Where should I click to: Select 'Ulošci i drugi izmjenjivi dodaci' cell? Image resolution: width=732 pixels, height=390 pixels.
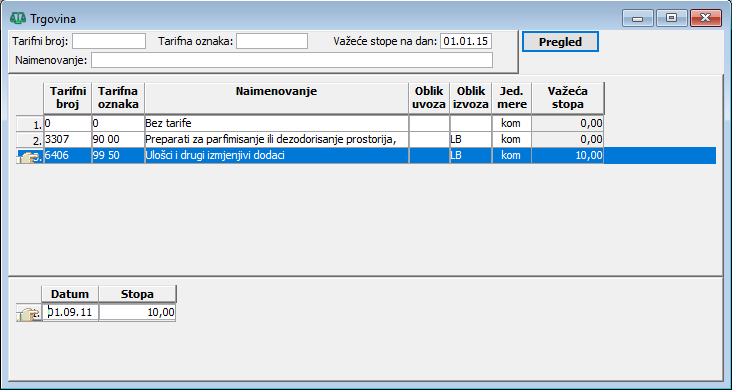pyautogui.click(x=277, y=156)
